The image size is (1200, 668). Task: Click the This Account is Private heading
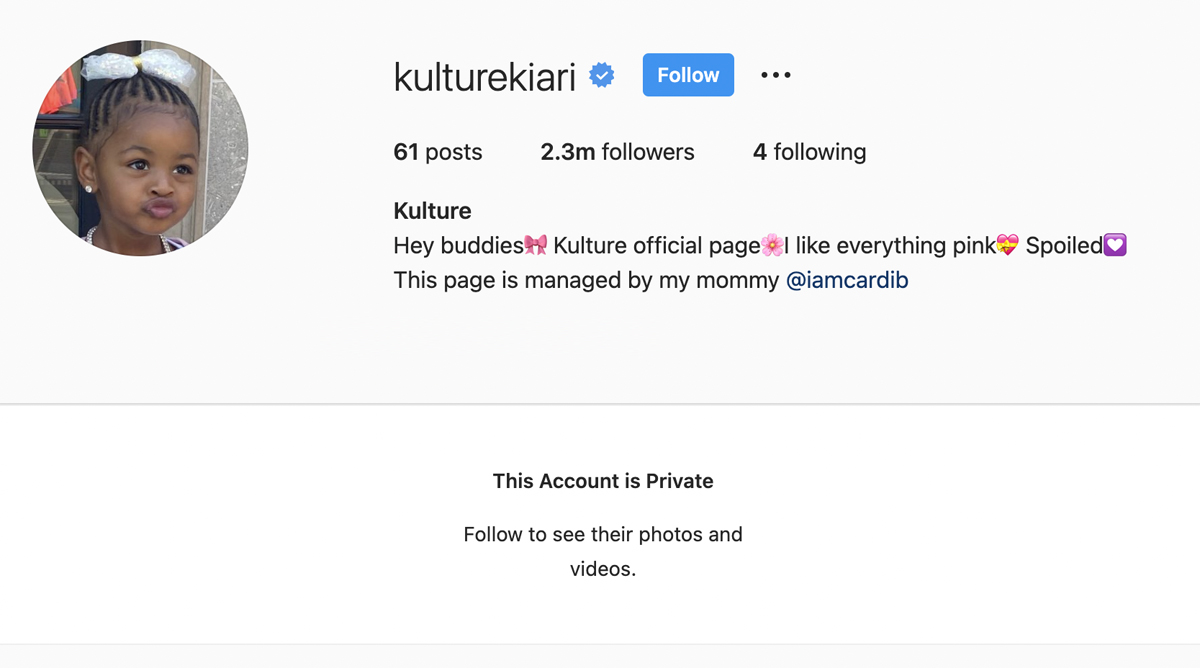pyautogui.click(x=603, y=481)
